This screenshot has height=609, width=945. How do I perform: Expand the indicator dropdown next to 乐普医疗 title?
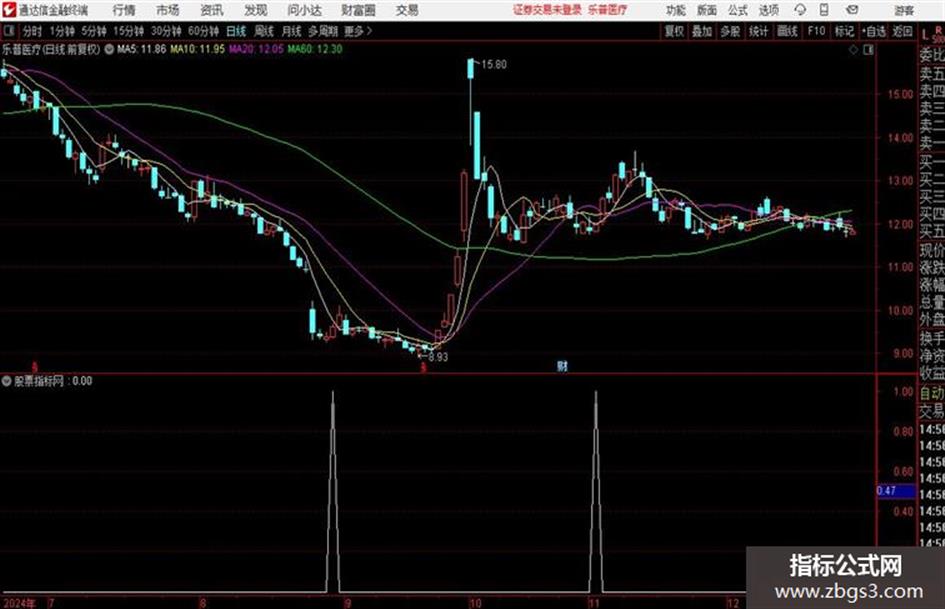109,49
